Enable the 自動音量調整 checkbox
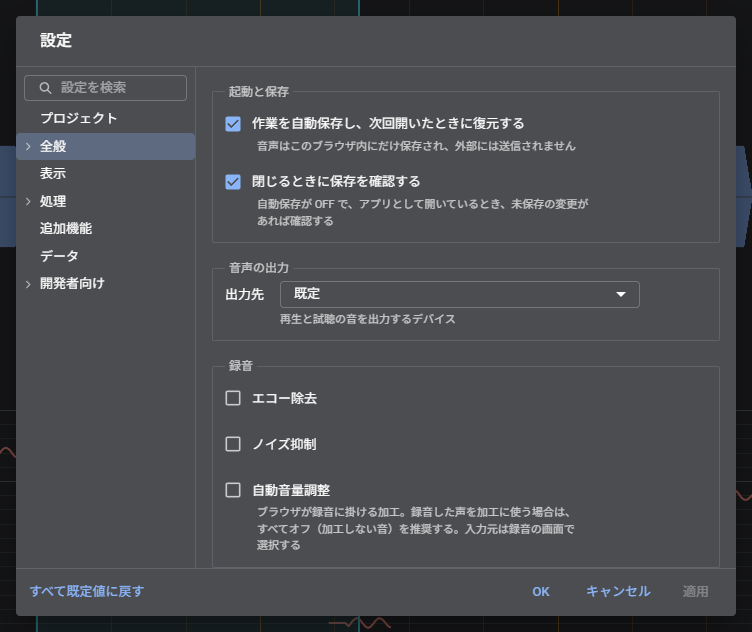 (233, 490)
